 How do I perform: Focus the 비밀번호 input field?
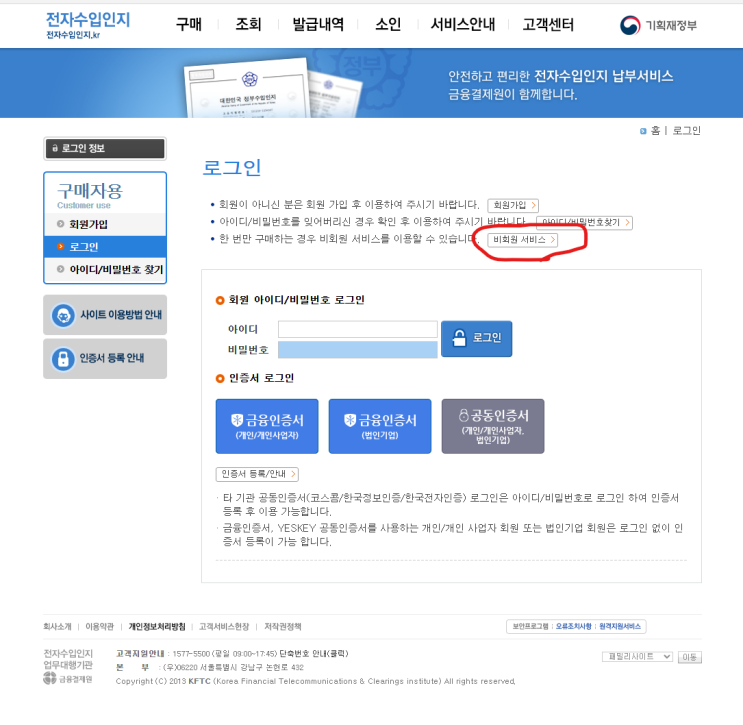pyautogui.click(x=358, y=350)
